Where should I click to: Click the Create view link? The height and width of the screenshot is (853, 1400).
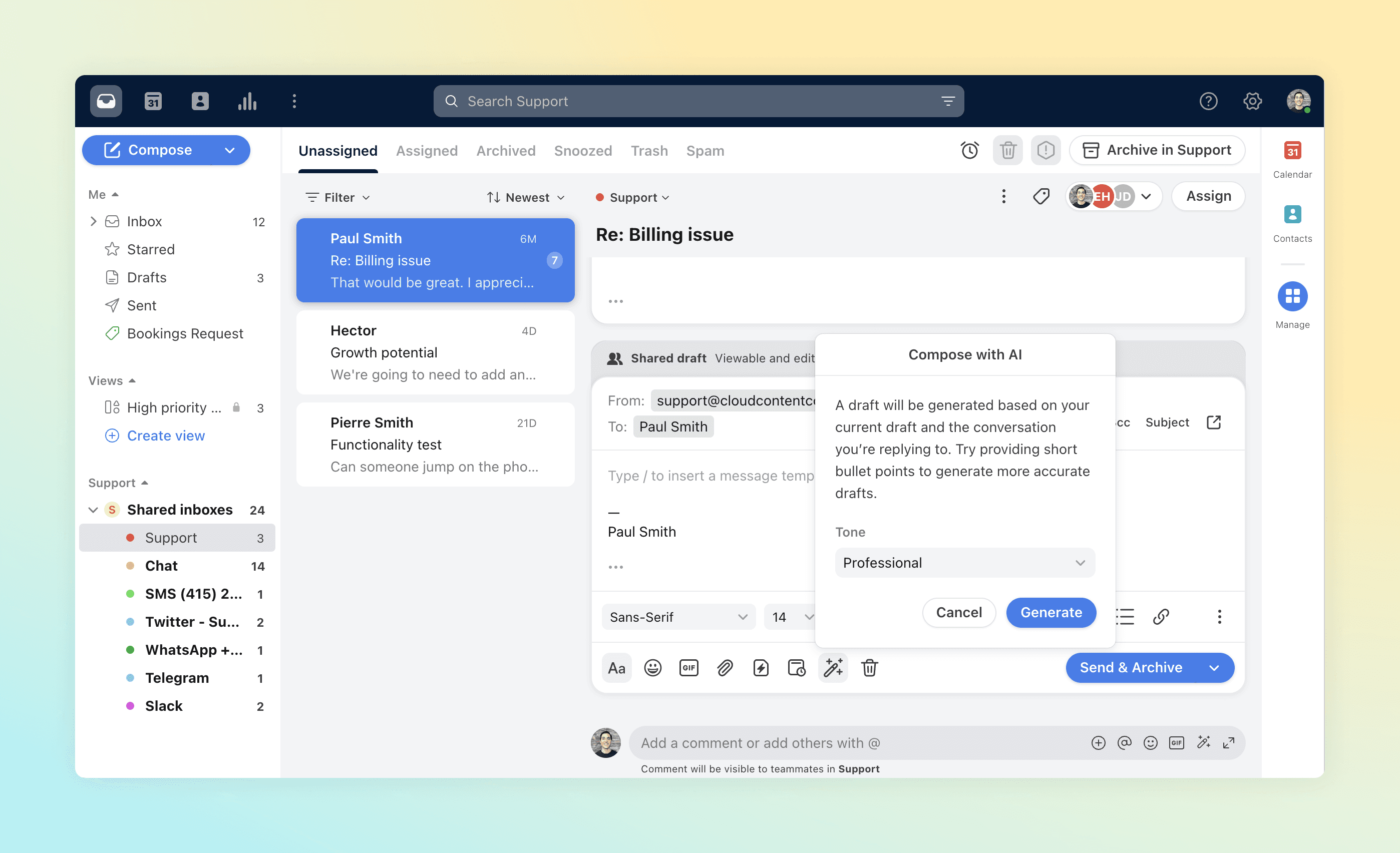coord(166,436)
